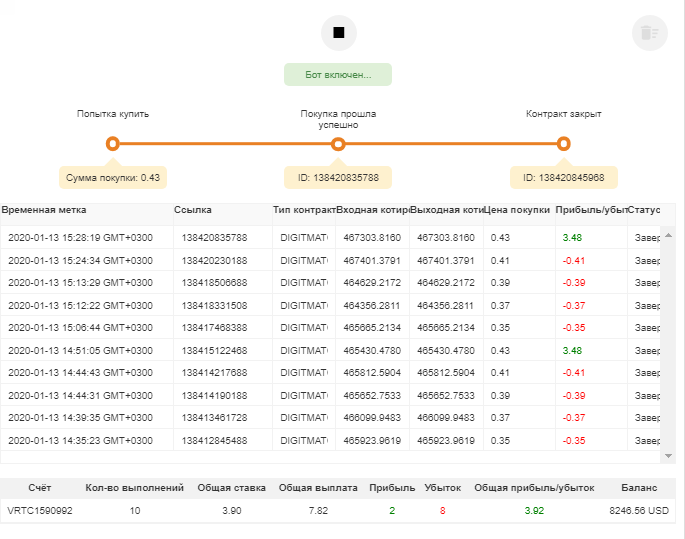Click reference 138418506688
The height and width of the screenshot is (539, 685).
214,283
